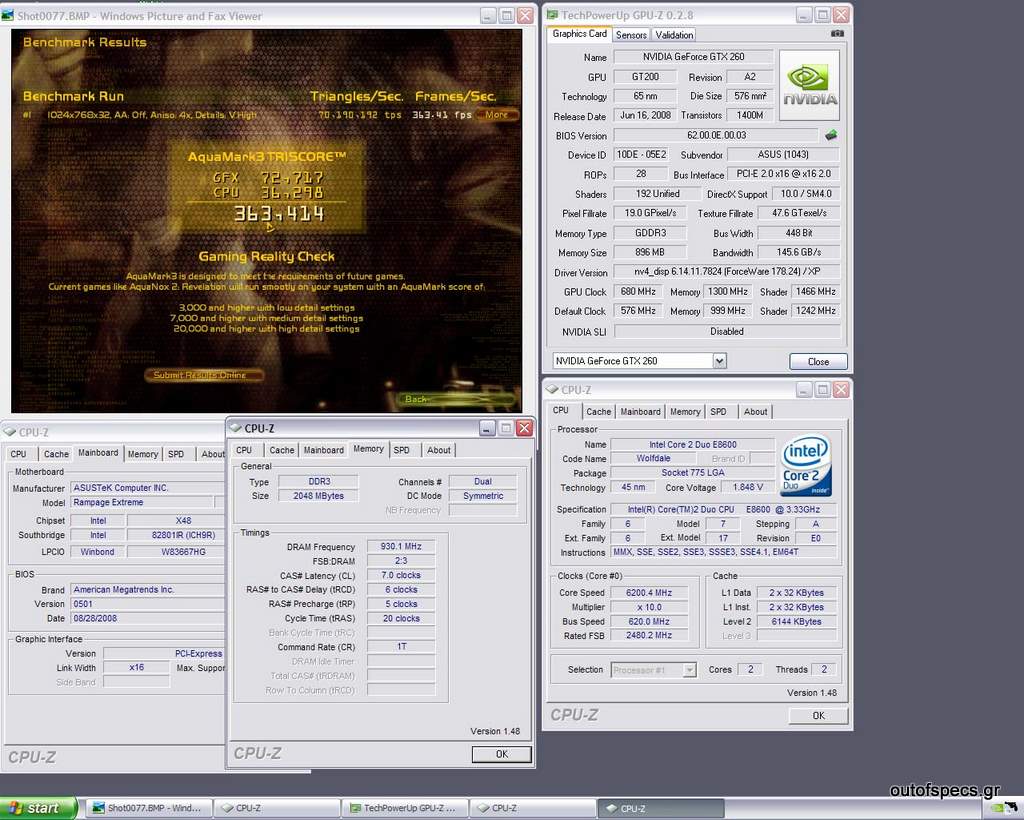This screenshot has width=1024, height=820.
Task: Click the memory Size value '2048 MBytes'
Action: pos(318,496)
